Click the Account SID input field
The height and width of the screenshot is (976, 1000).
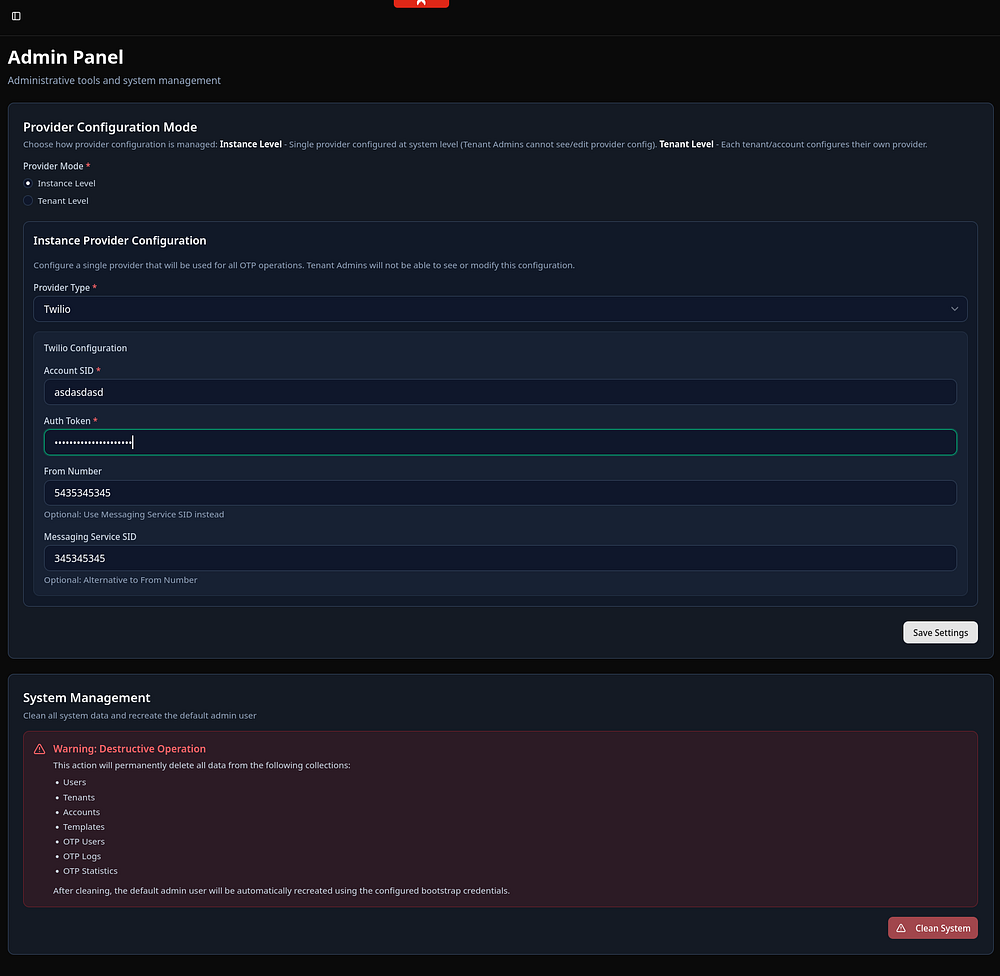500,392
